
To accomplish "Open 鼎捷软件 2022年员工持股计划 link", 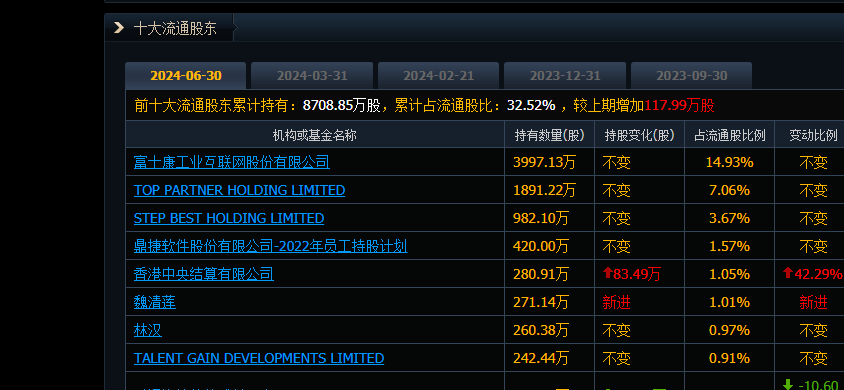I will 270,246.
